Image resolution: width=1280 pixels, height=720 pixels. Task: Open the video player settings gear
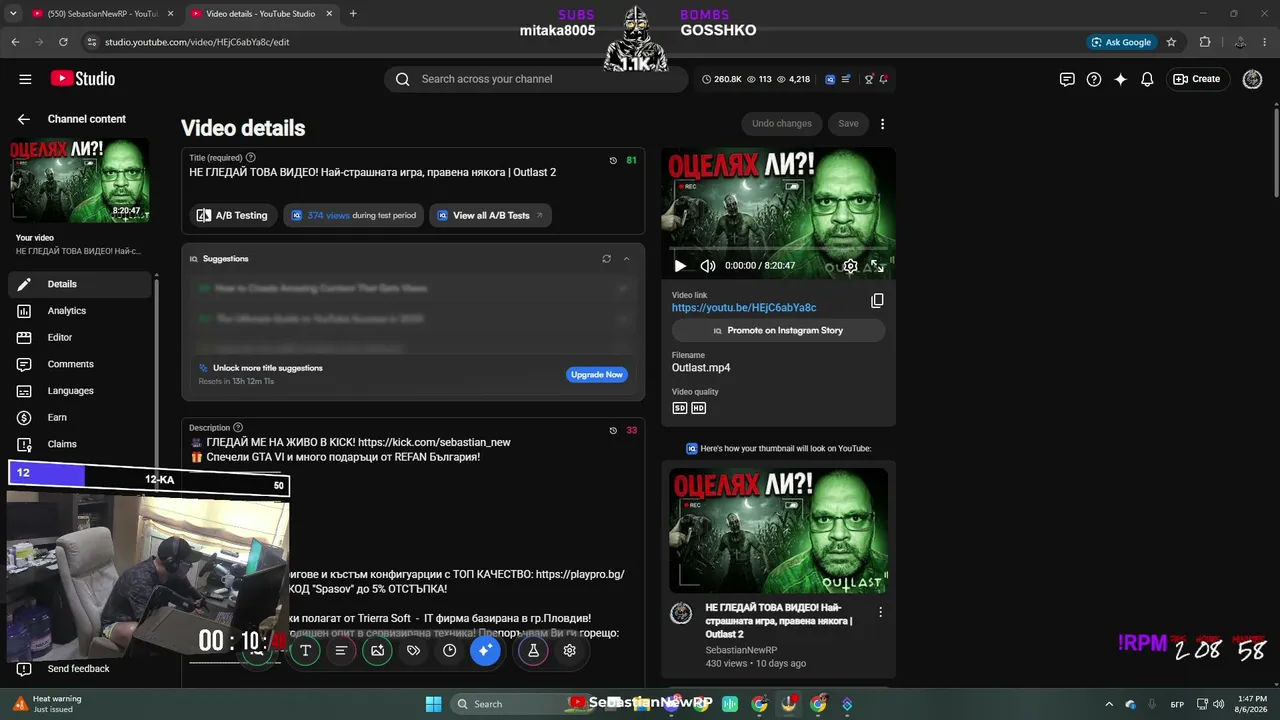coord(850,266)
